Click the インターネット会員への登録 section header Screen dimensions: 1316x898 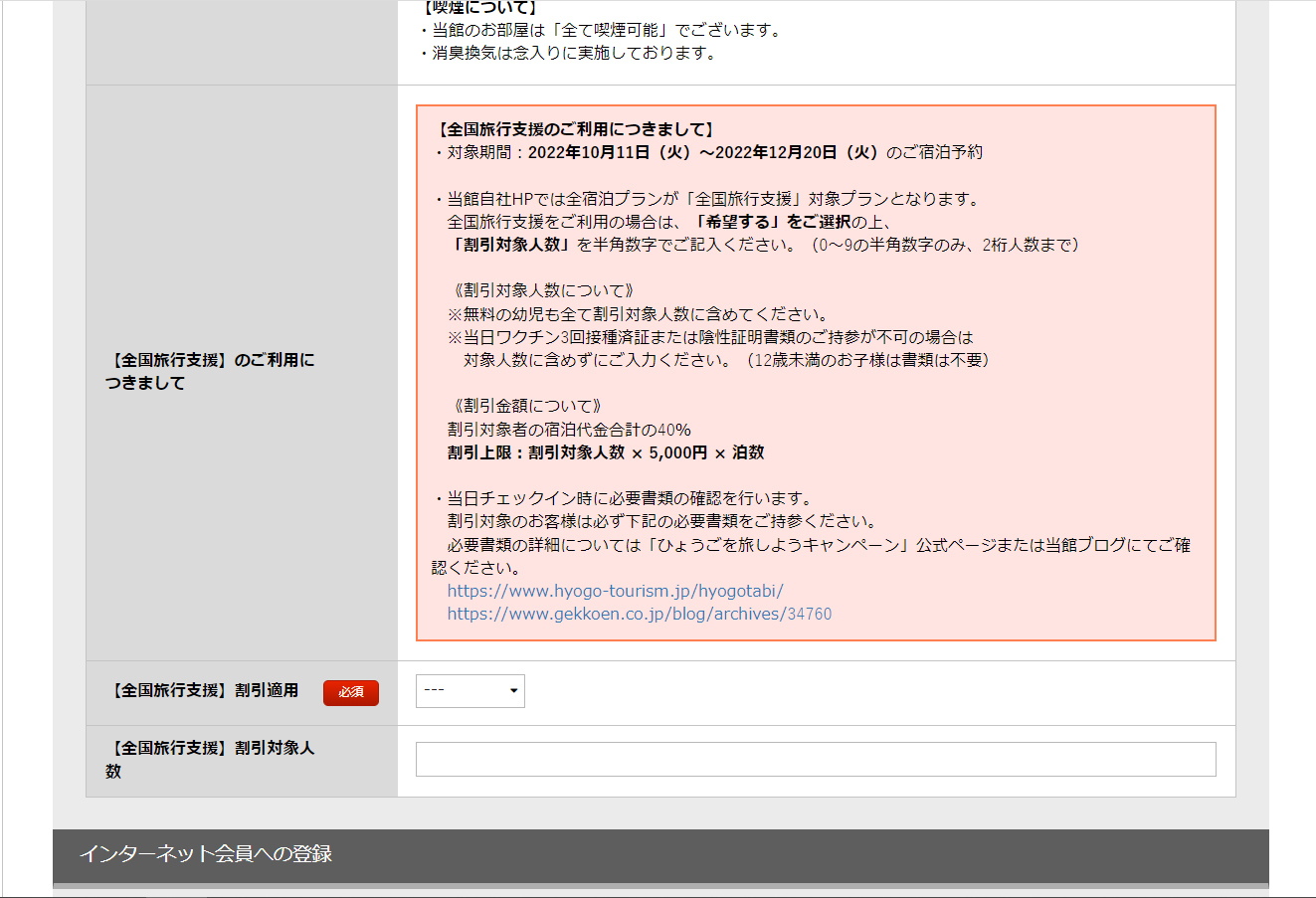click(x=205, y=853)
